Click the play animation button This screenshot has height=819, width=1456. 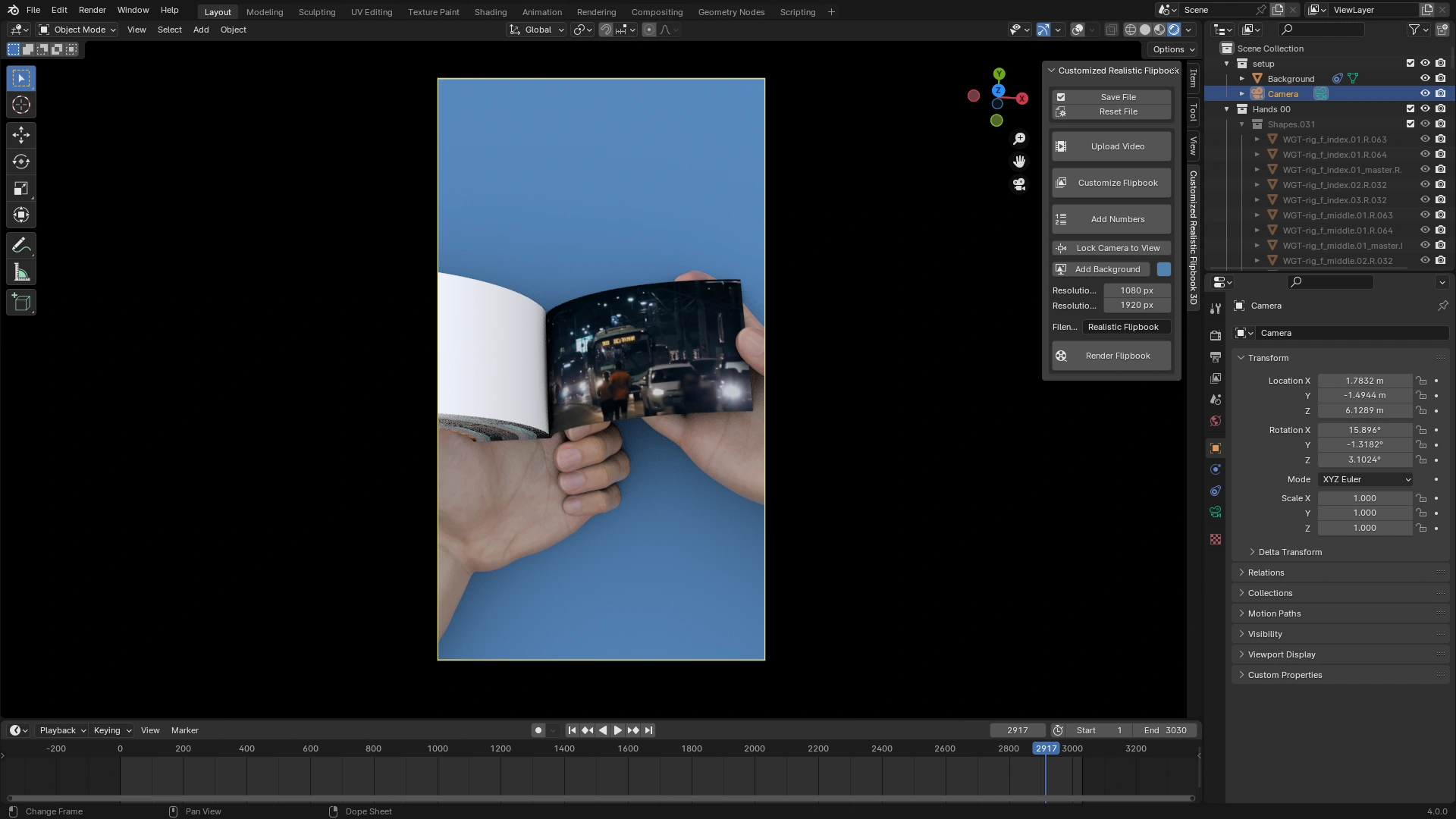point(617,730)
